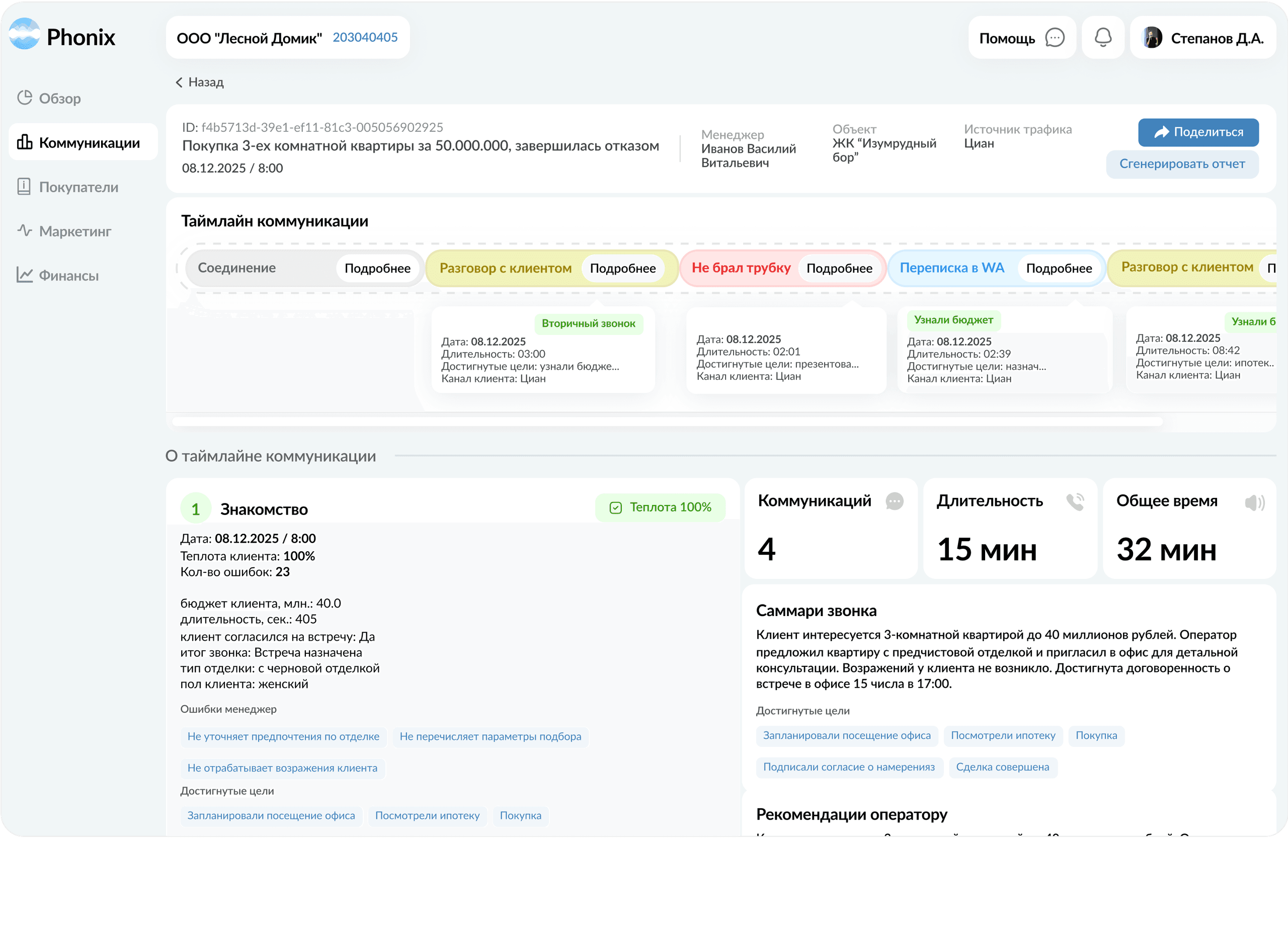Click the phone icon in Длительность card
The height and width of the screenshot is (946, 1288).
(1075, 501)
